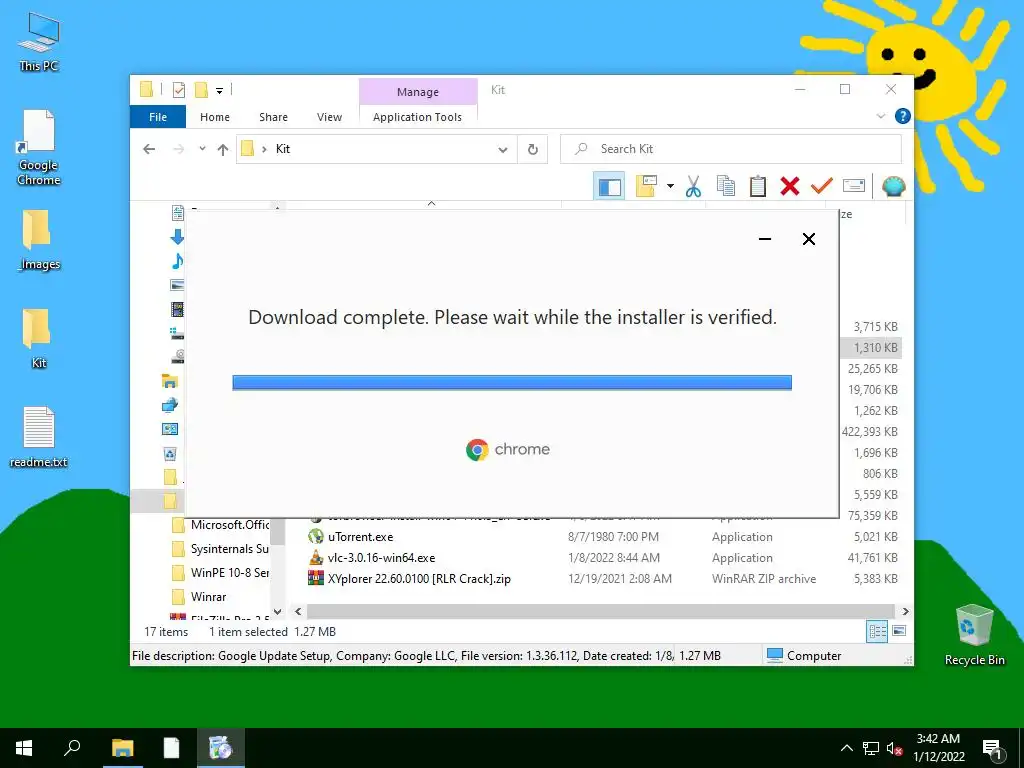Viewport: 1024px width, 768px height.
Task: Switch to Large icons view in status bar
Action: click(899, 632)
